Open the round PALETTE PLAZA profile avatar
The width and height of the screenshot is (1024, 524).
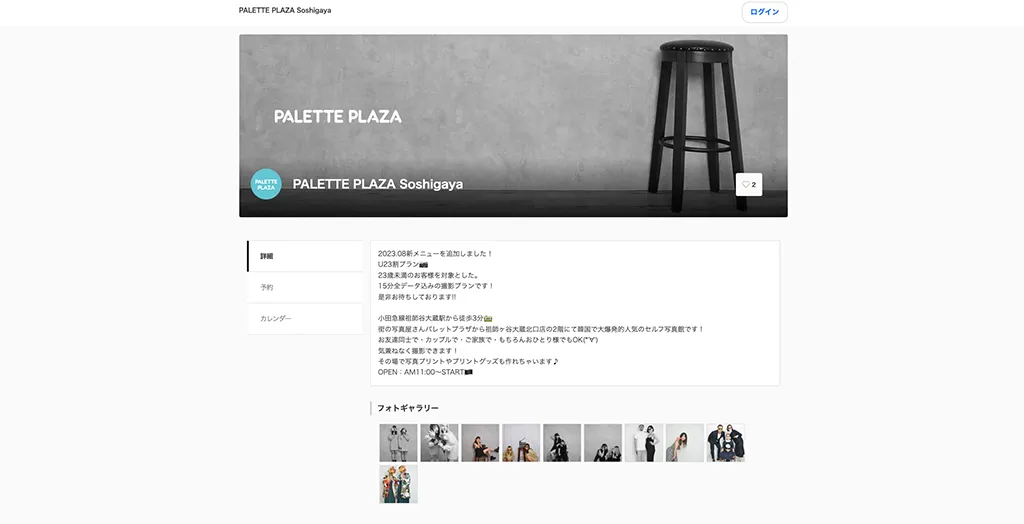coord(266,184)
